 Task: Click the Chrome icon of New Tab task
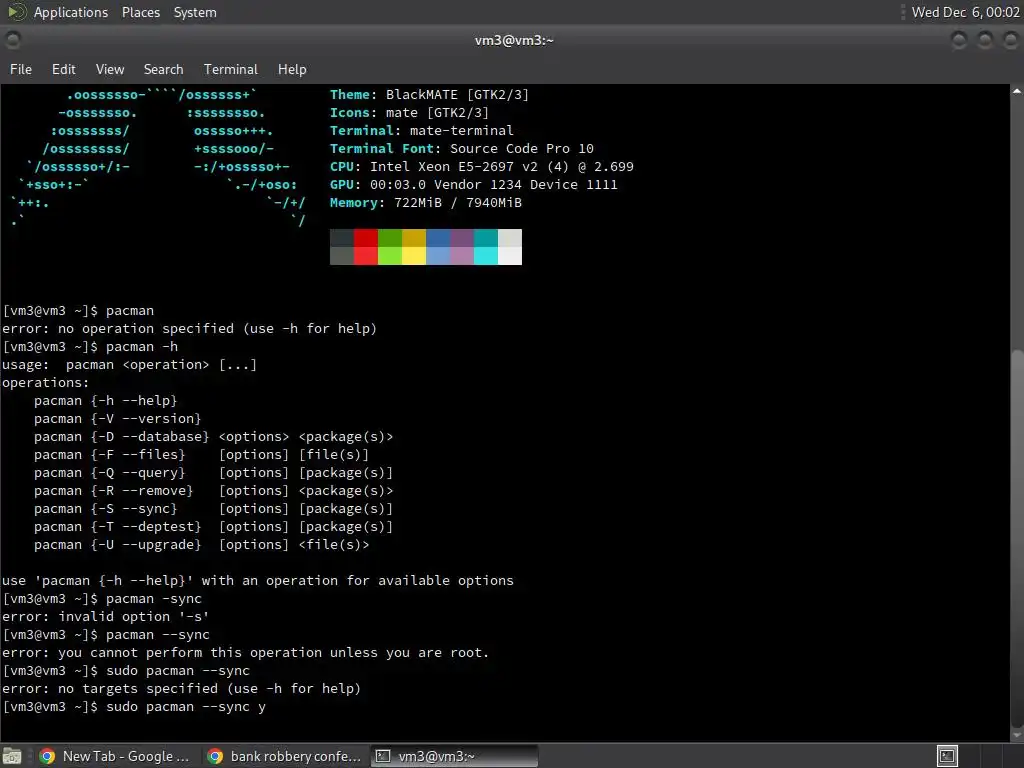click(x=47, y=756)
